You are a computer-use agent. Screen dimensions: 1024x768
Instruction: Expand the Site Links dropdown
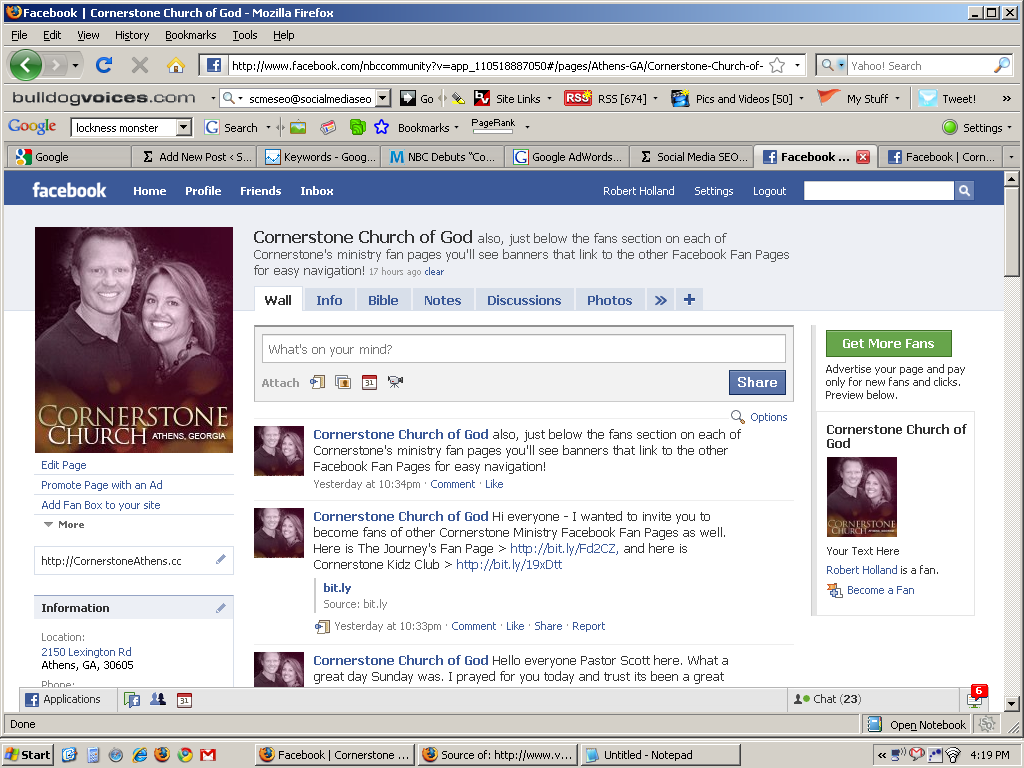[549, 99]
